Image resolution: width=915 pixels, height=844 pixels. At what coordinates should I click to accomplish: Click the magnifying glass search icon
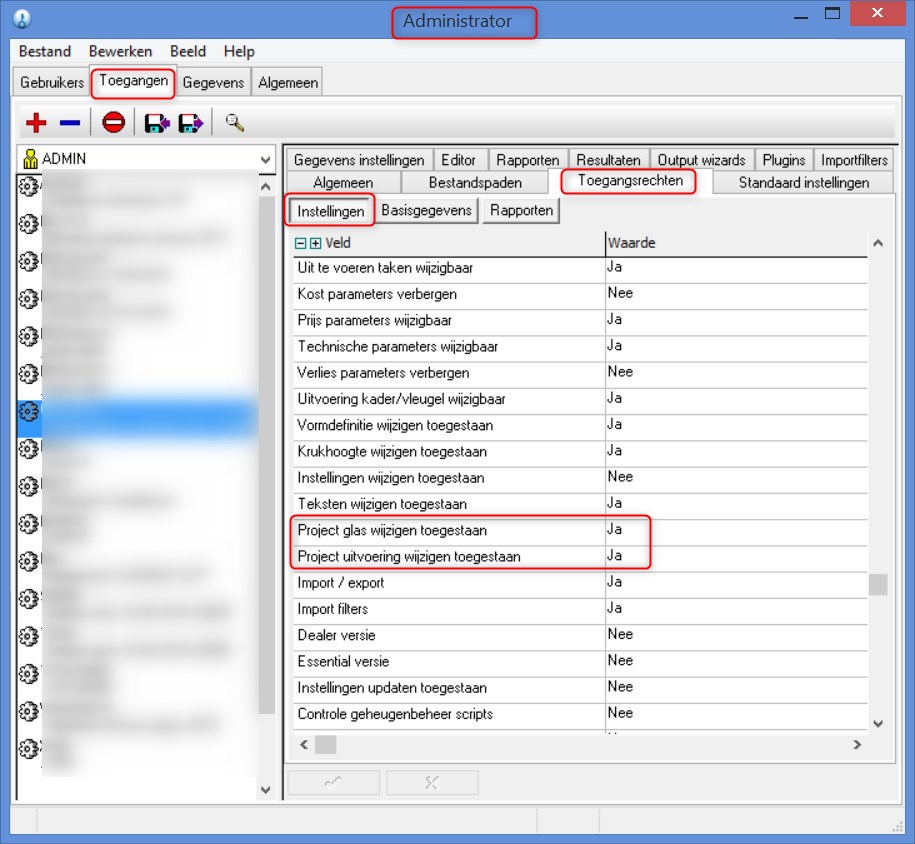pyautogui.click(x=235, y=123)
